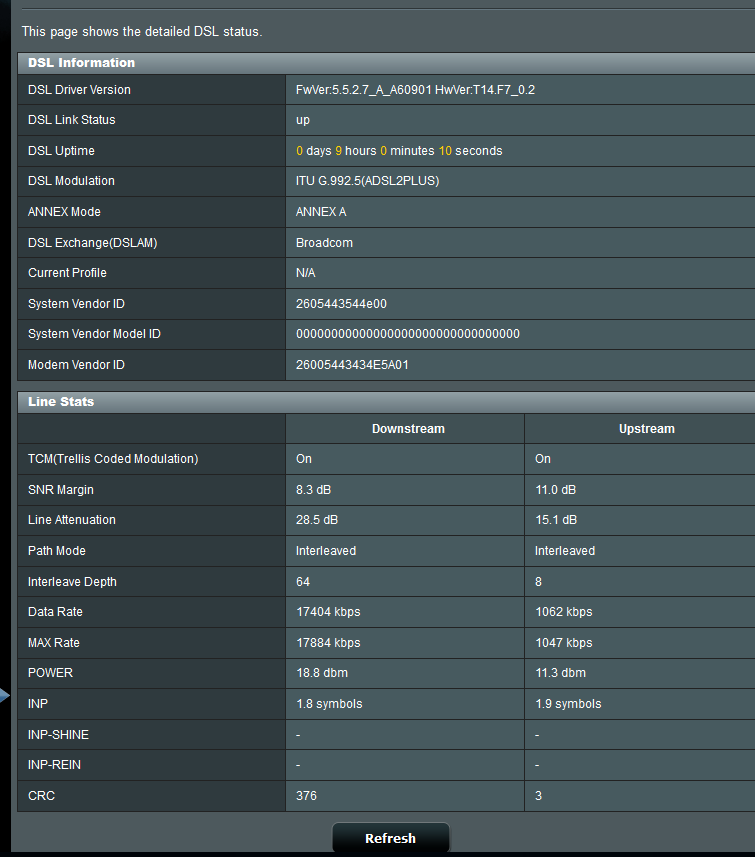
Task: Click the DSL Uptime value
Action: point(399,151)
